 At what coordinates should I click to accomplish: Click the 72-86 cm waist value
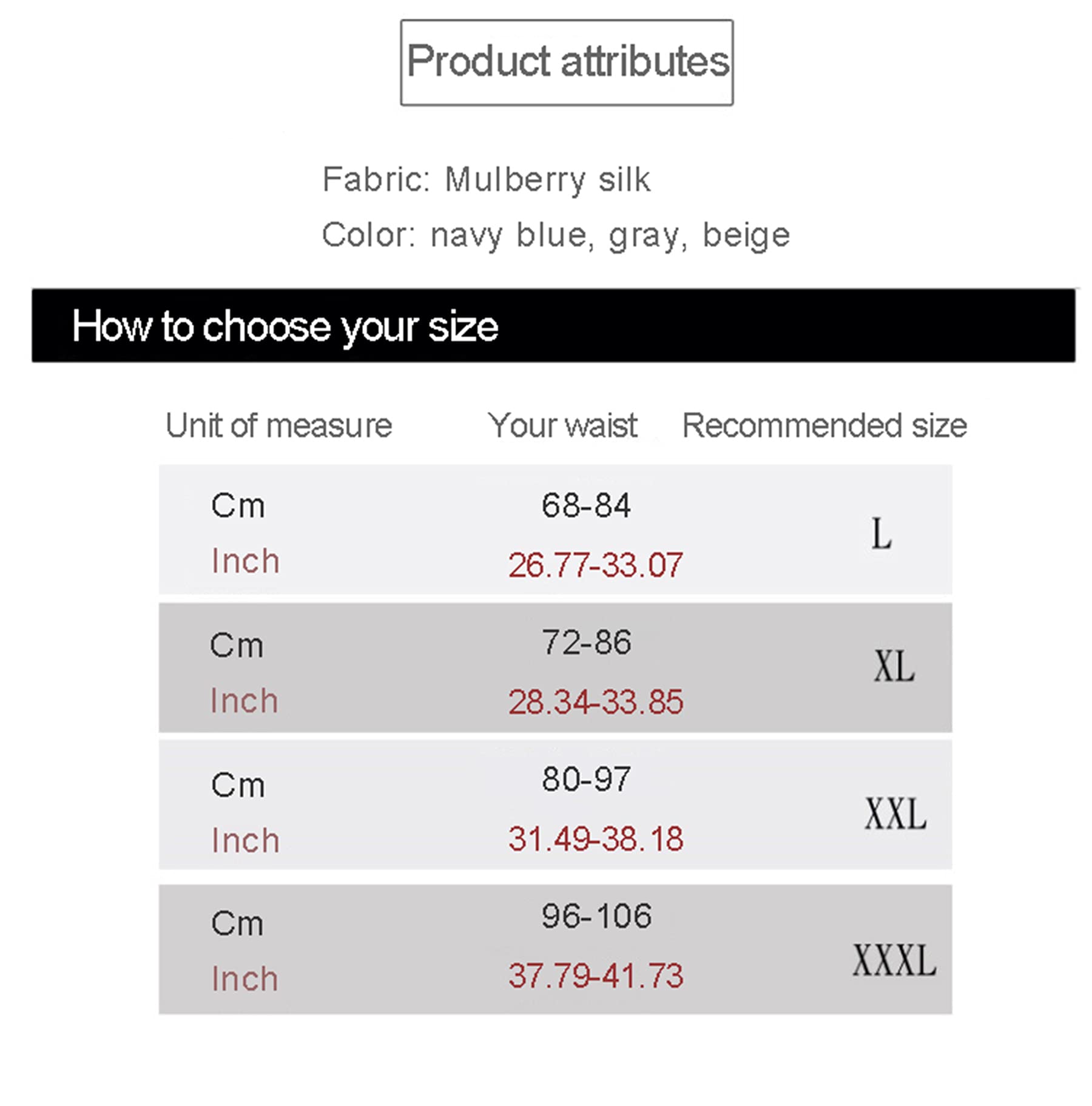point(587,642)
